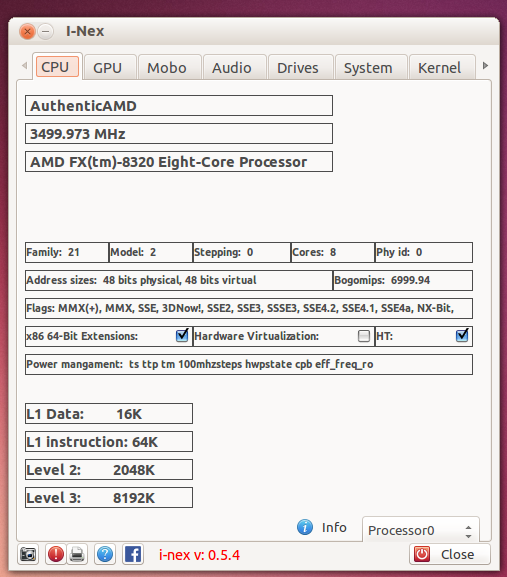Open help with the question mark icon
507x577 pixels.
pyautogui.click(x=105, y=554)
